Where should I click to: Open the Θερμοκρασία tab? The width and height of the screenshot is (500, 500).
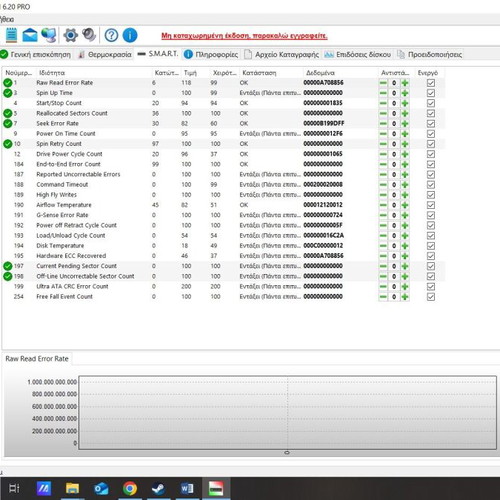[105, 54]
